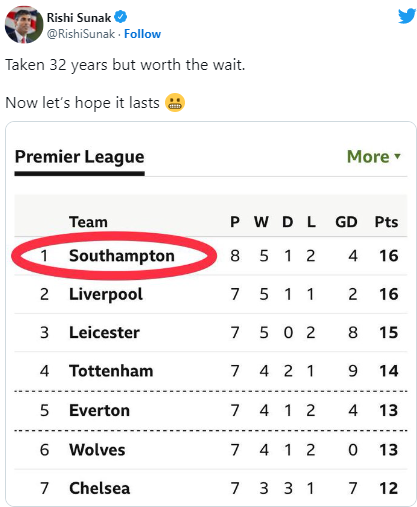The width and height of the screenshot is (417, 507).
Task: Click the GD column header
Action: click(x=346, y=222)
